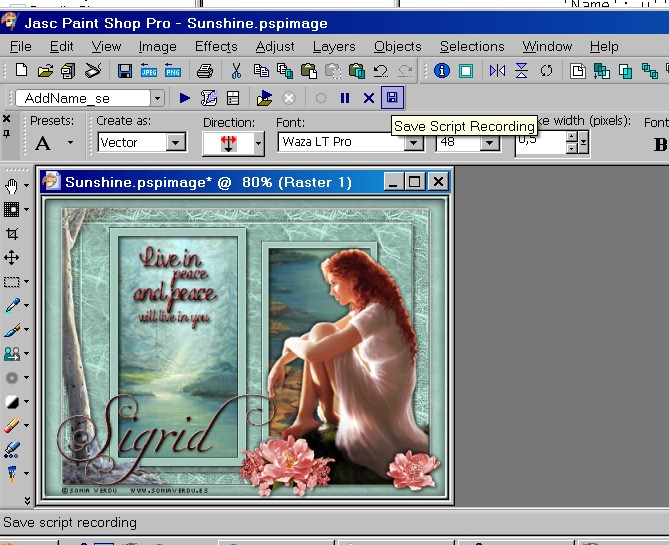The height and width of the screenshot is (545, 669).
Task: Click Paste as New Image icon
Action: pos(308,71)
